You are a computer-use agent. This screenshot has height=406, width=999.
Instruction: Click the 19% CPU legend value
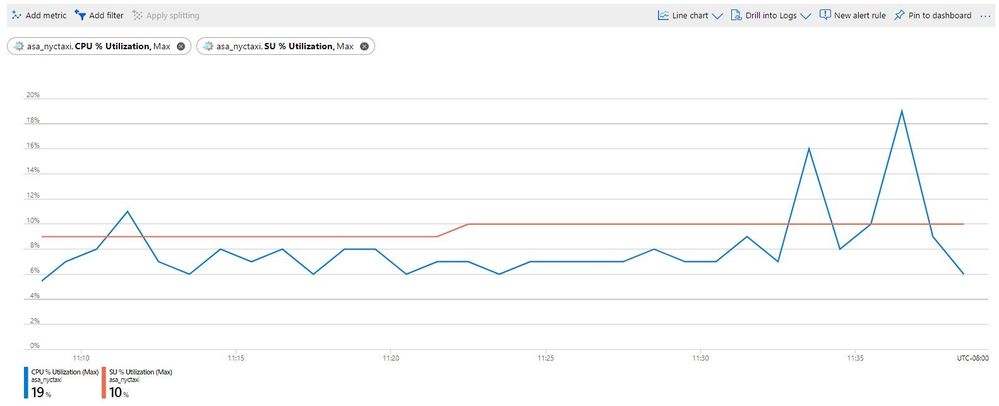tap(41, 393)
